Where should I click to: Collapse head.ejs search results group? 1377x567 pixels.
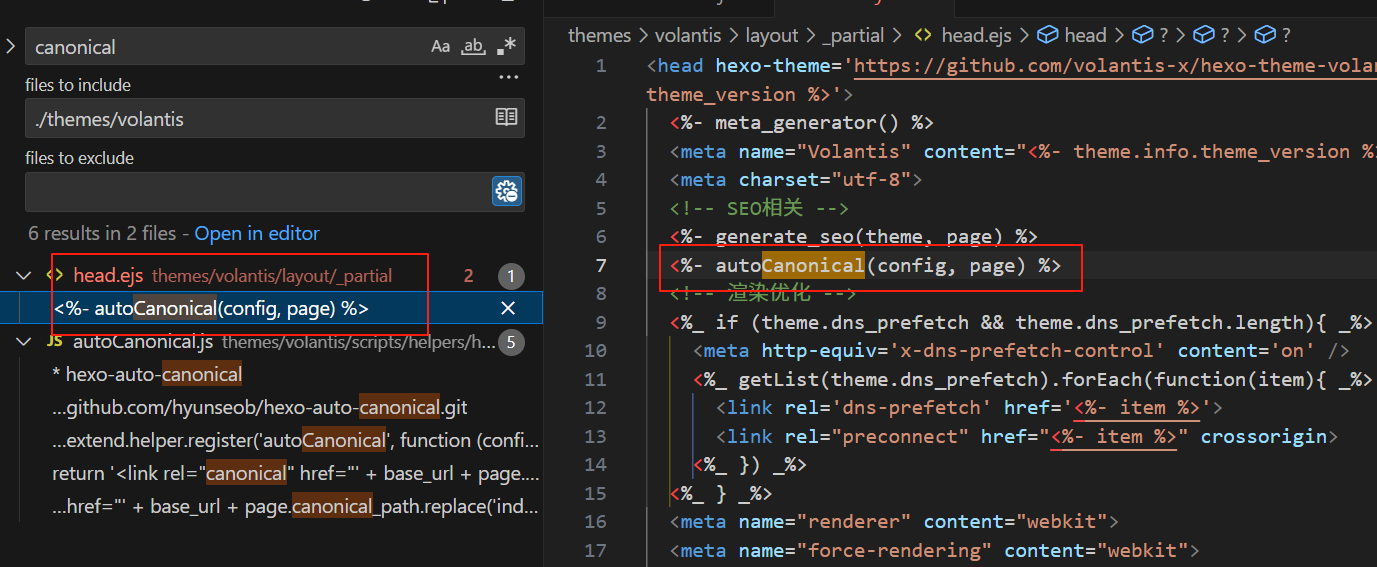click(x=24, y=275)
